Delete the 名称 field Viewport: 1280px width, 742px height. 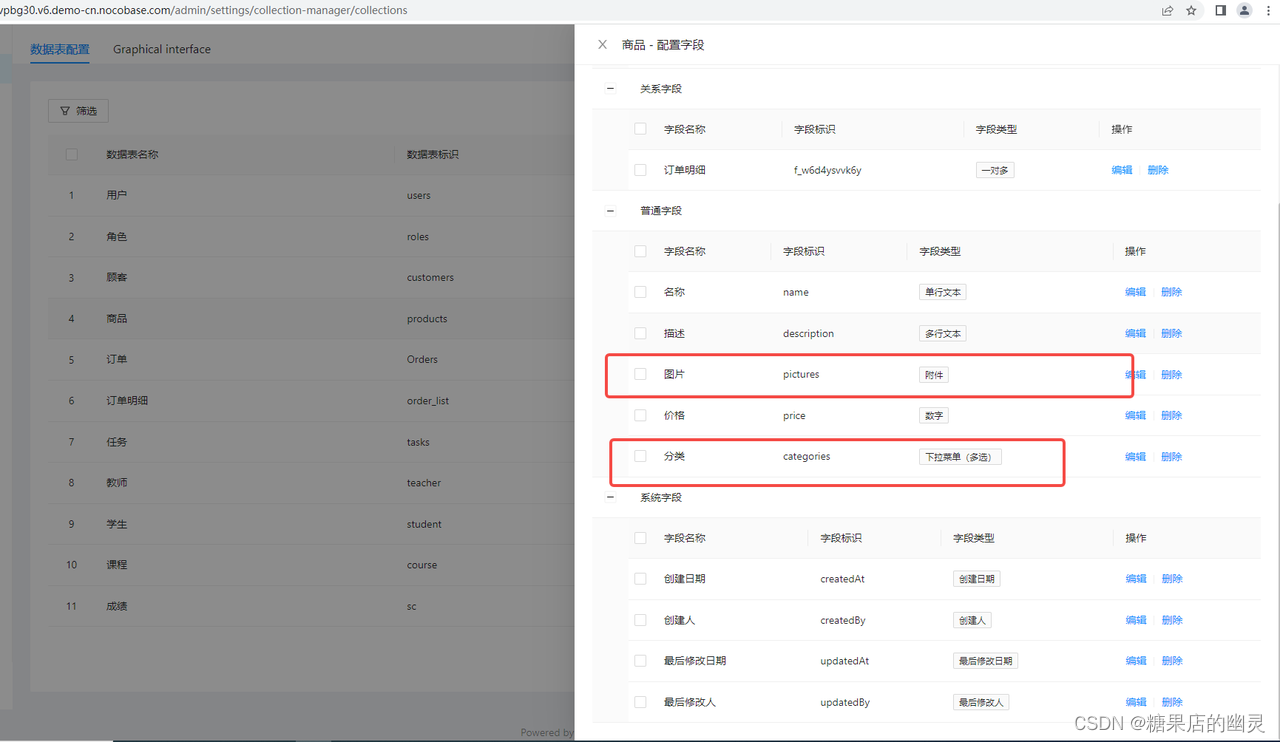click(x=1172, y=292)
